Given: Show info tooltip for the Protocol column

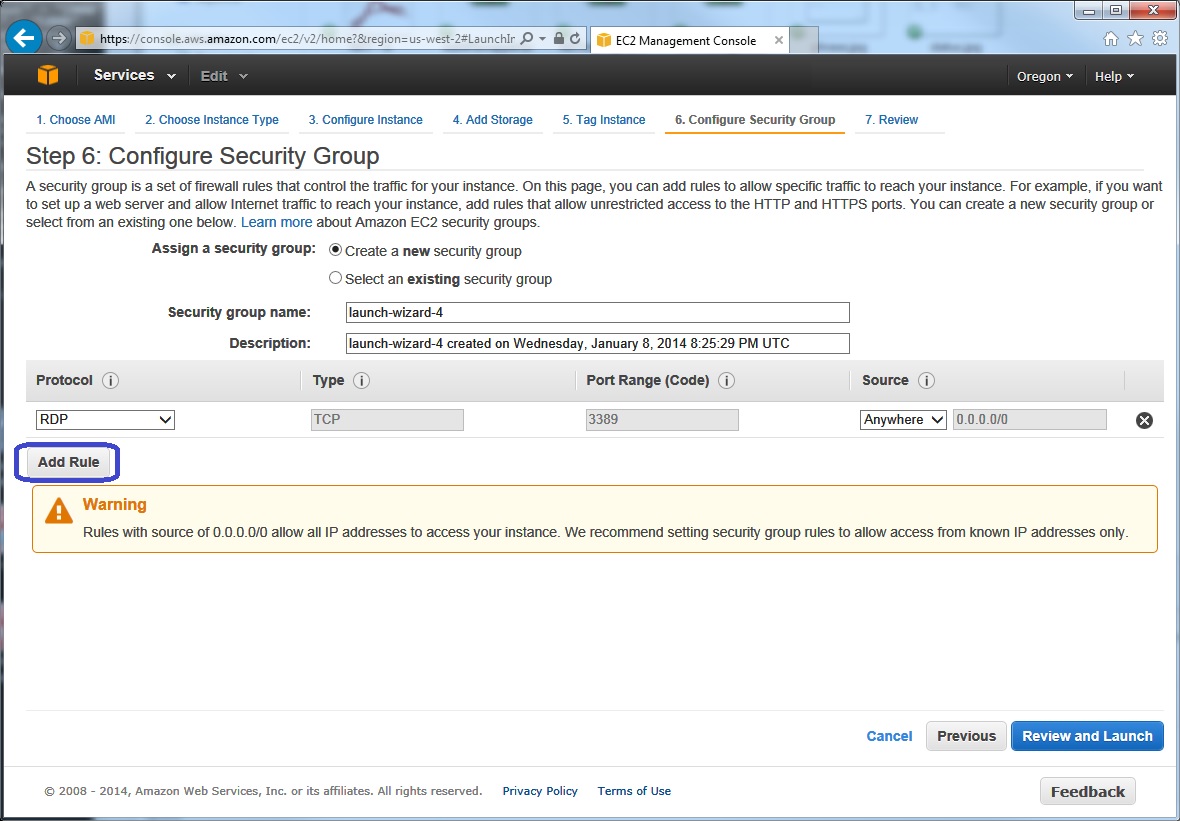Looking at the screenshot, I should 110,381.
